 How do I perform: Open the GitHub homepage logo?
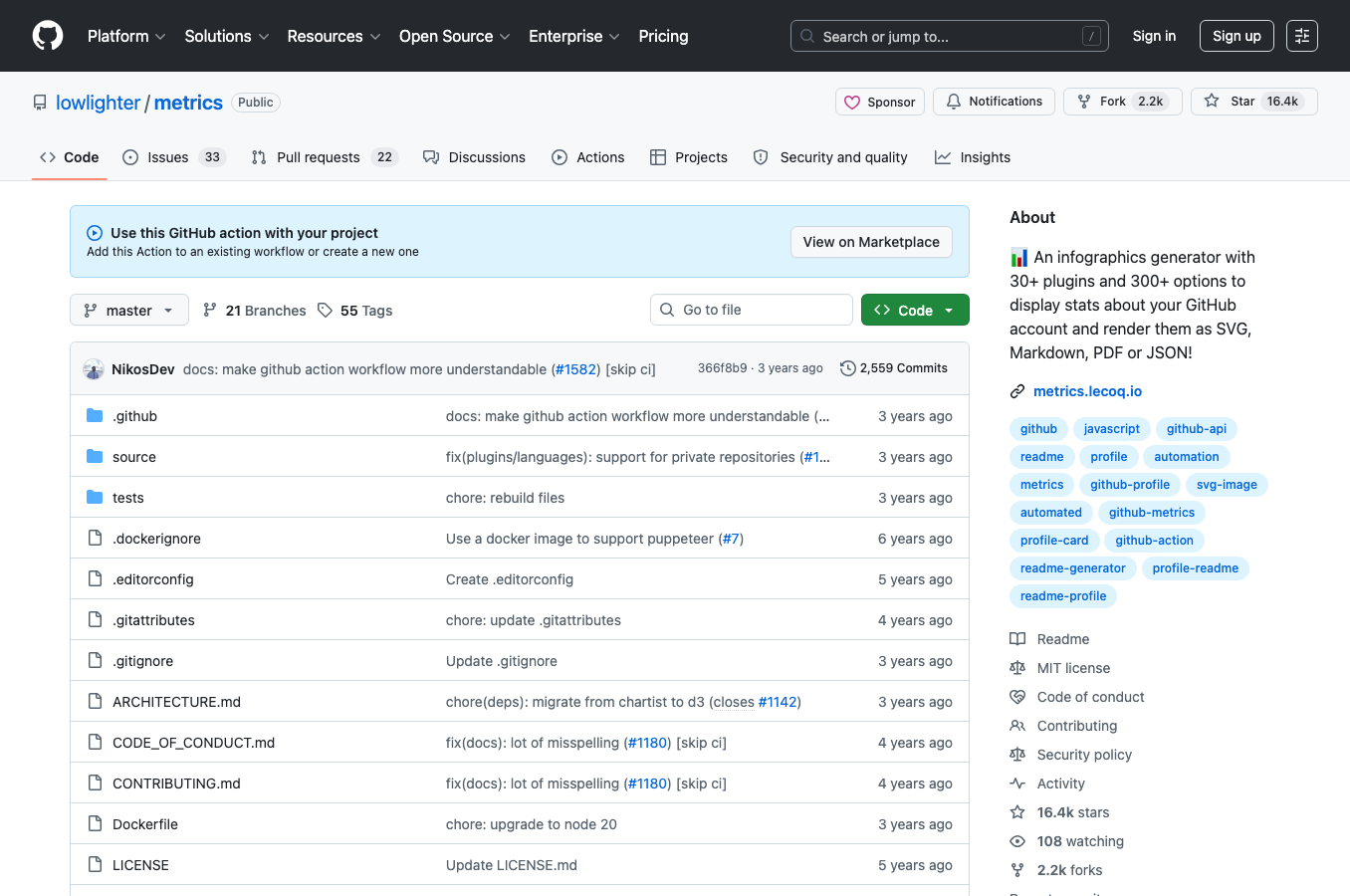[48, 36]
